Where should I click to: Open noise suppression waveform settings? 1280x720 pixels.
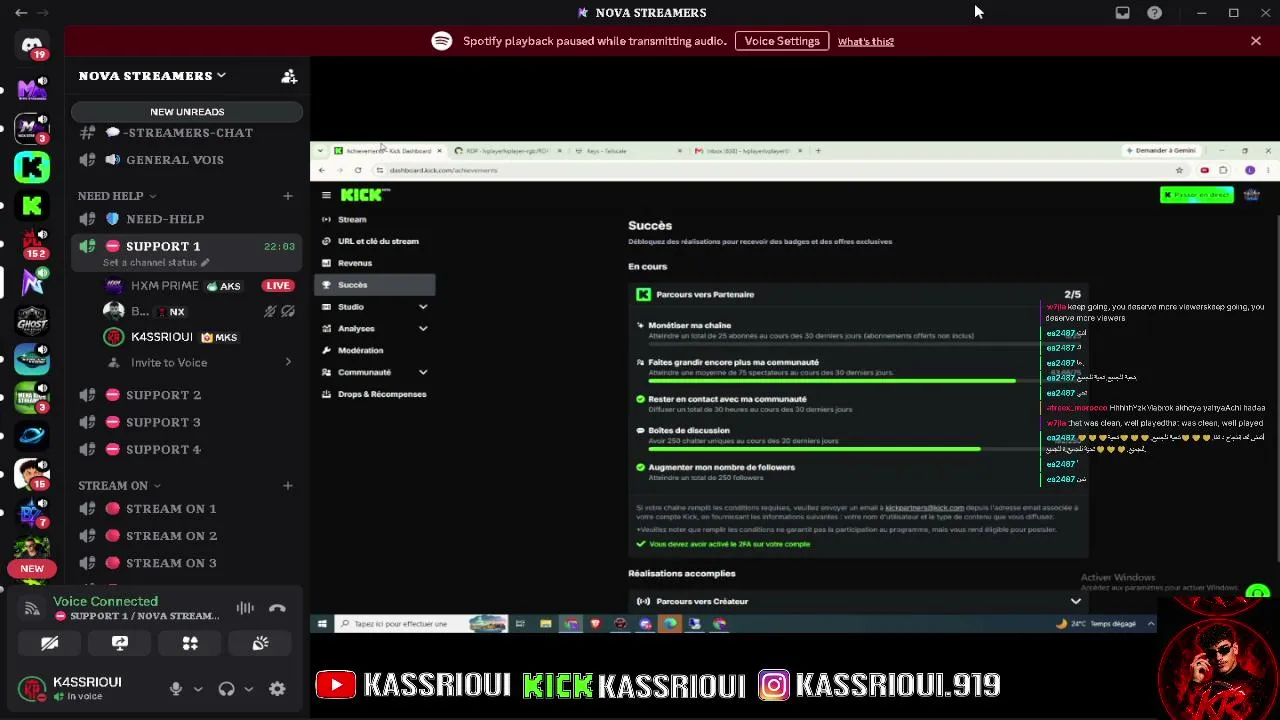[x=245, y=608]
